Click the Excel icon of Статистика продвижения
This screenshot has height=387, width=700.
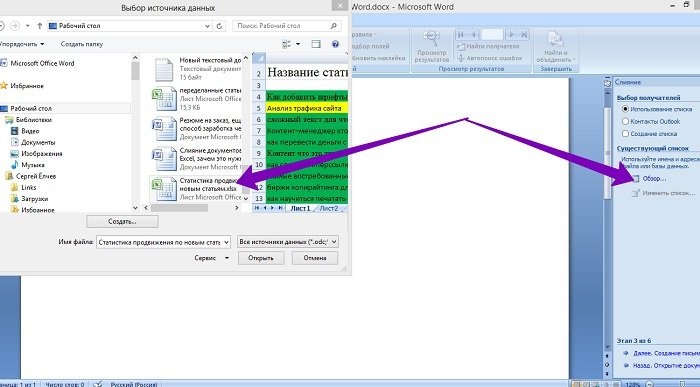coord(164,189)
